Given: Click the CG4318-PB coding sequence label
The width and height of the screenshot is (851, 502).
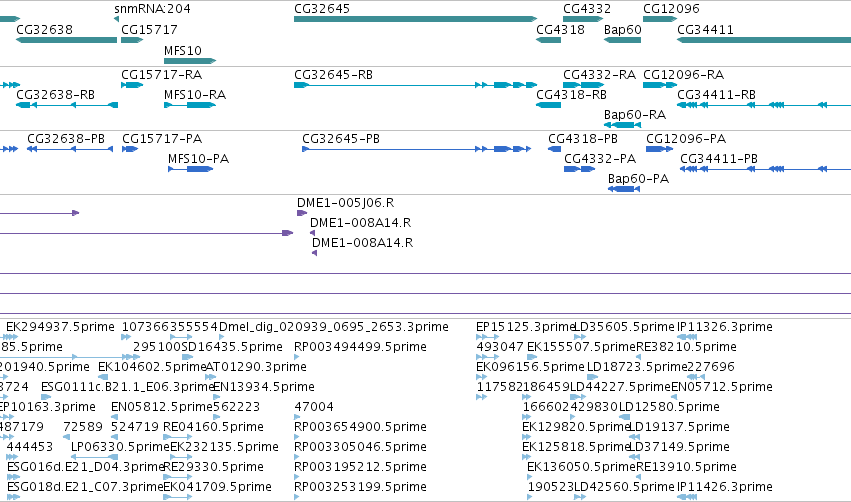Looking at the screenshot, I should tap(583, 138).
